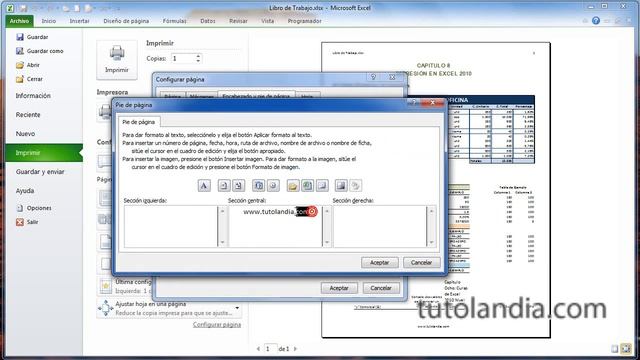Viewport: 640px width, 360px height.
Task: Confirm footer with Aceptar in Pie de página
Action: [x=380, y=262]
